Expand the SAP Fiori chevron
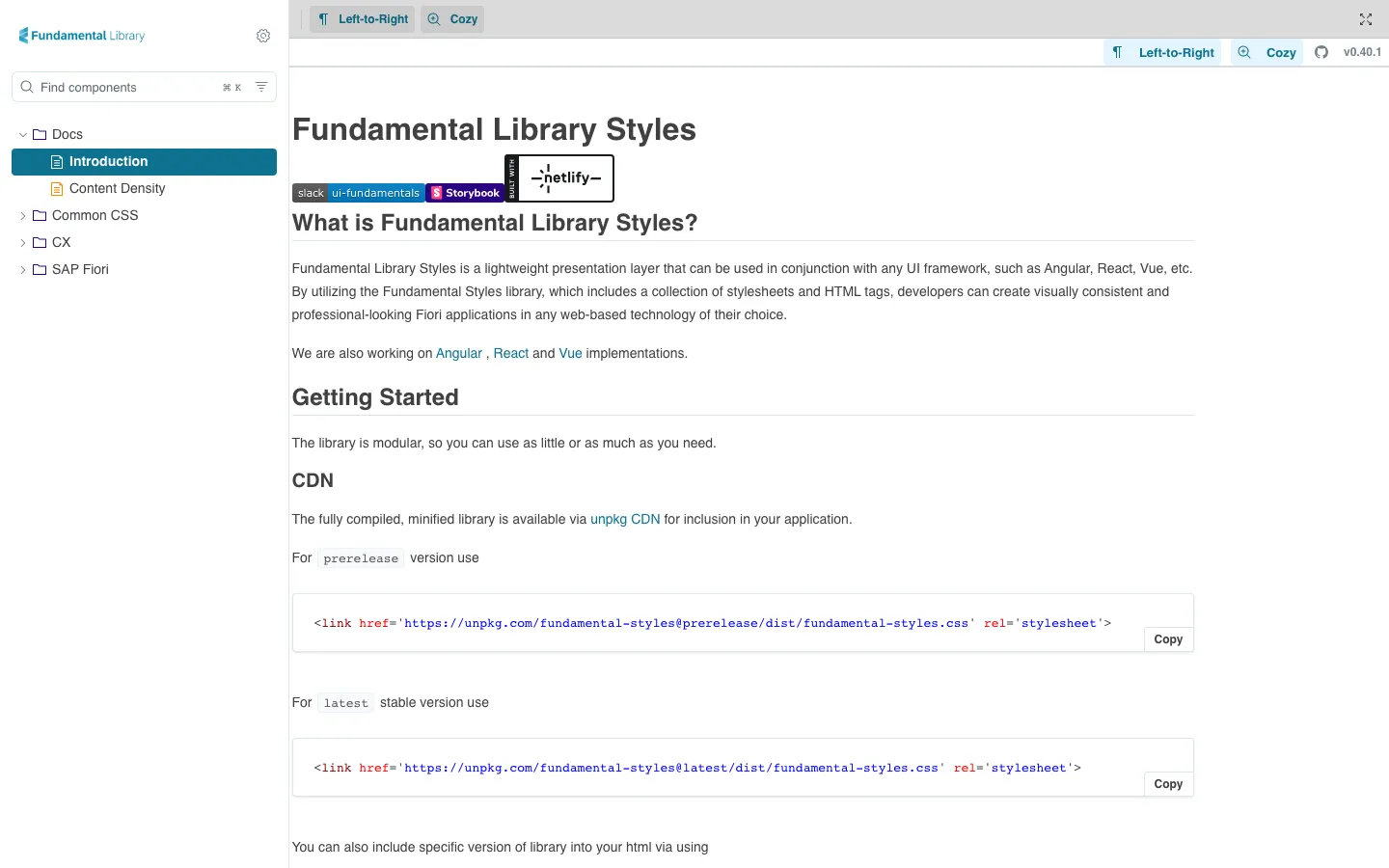1389x868 pixels. [23, 270]
